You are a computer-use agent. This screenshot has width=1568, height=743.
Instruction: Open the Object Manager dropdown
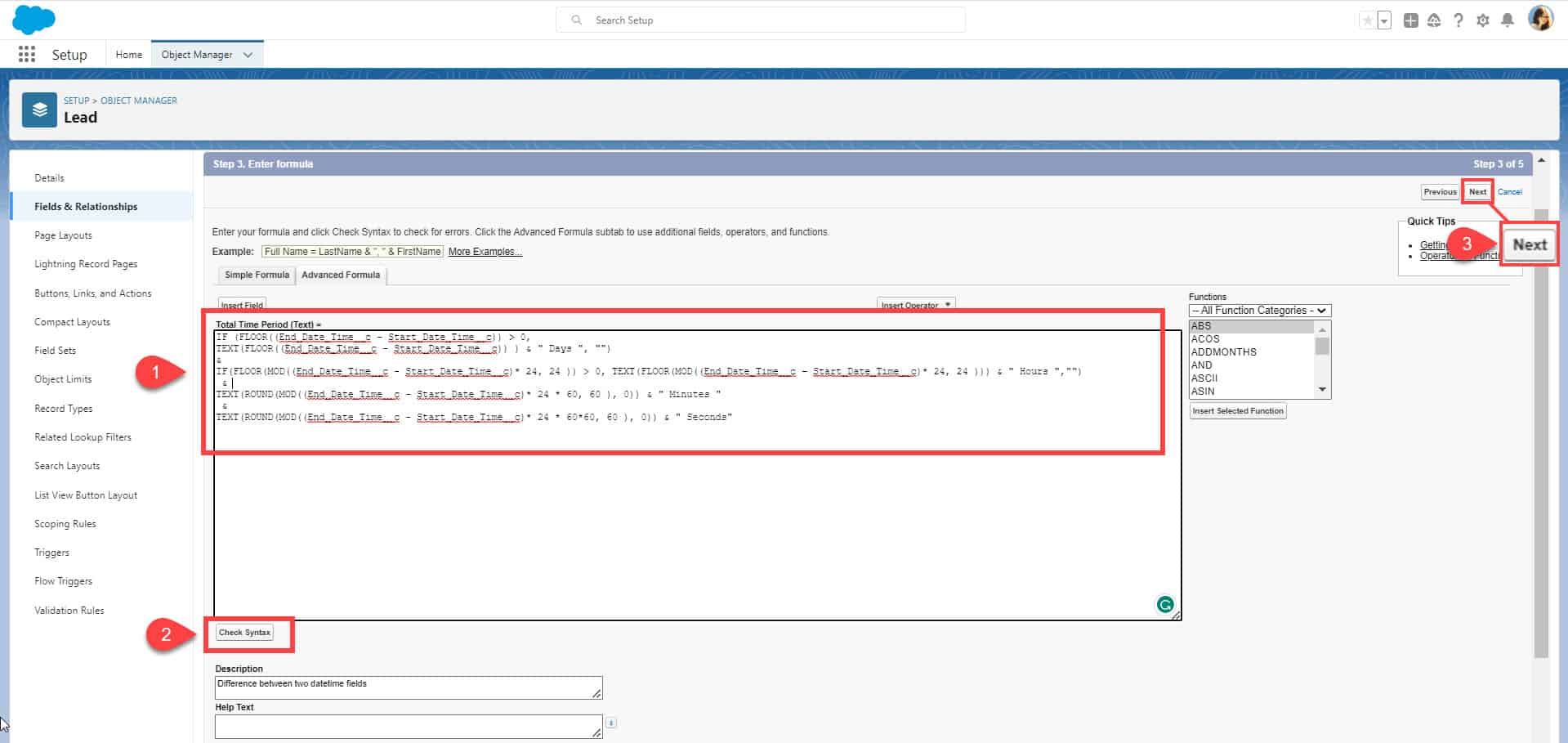pos(248,54)
